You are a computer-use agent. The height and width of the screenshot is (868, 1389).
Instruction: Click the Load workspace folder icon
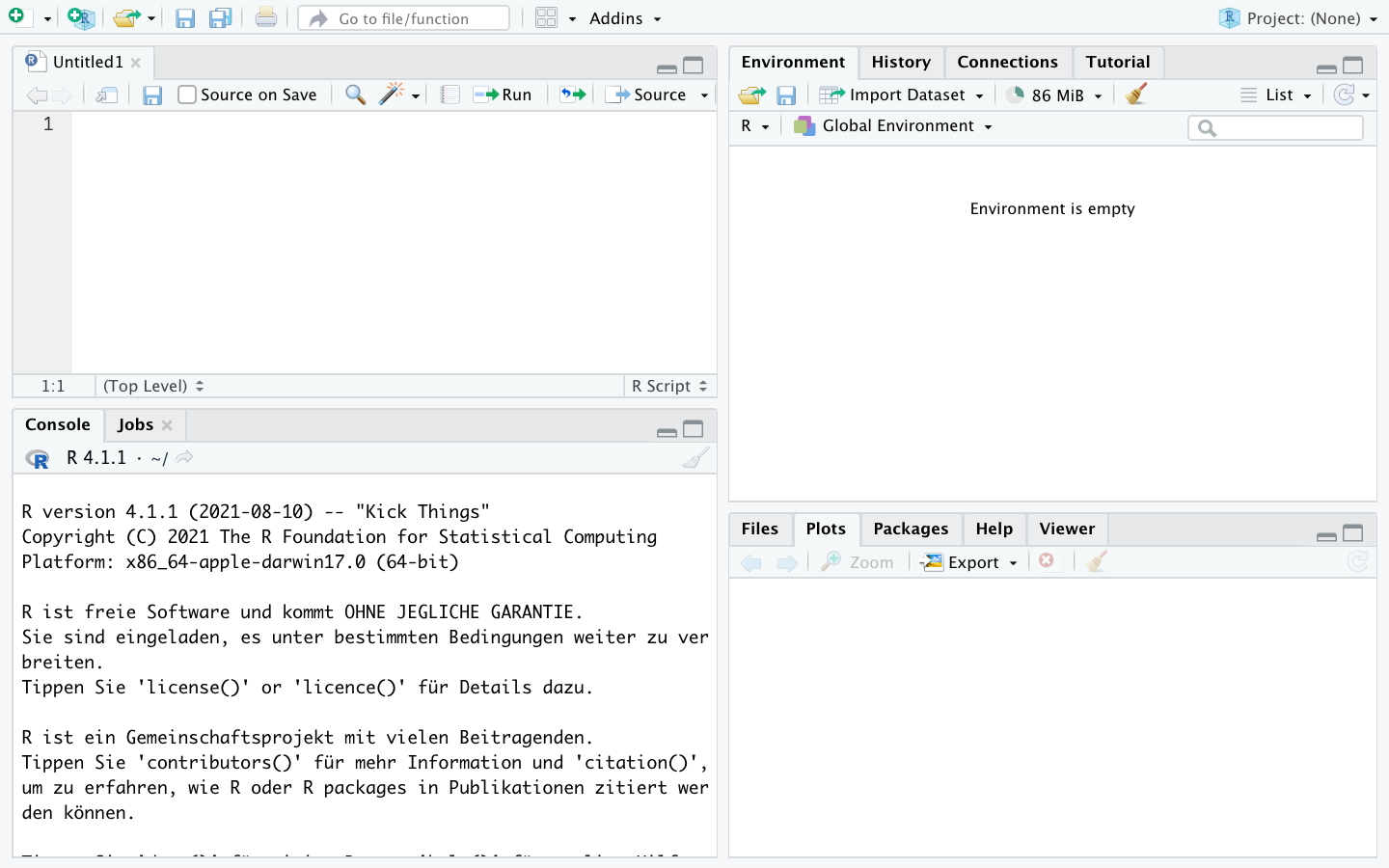[x=752, y=95]
